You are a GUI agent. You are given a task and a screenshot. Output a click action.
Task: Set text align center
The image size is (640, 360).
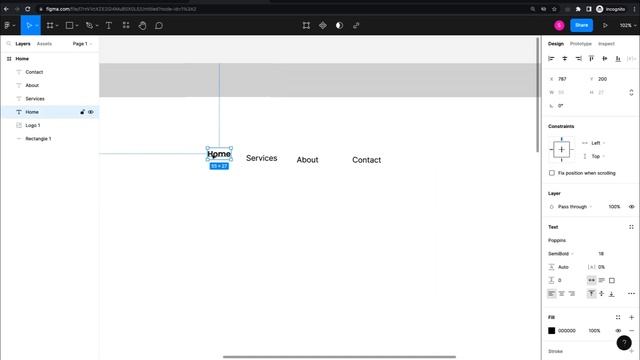pyautogui.click(x=562, y=293)
